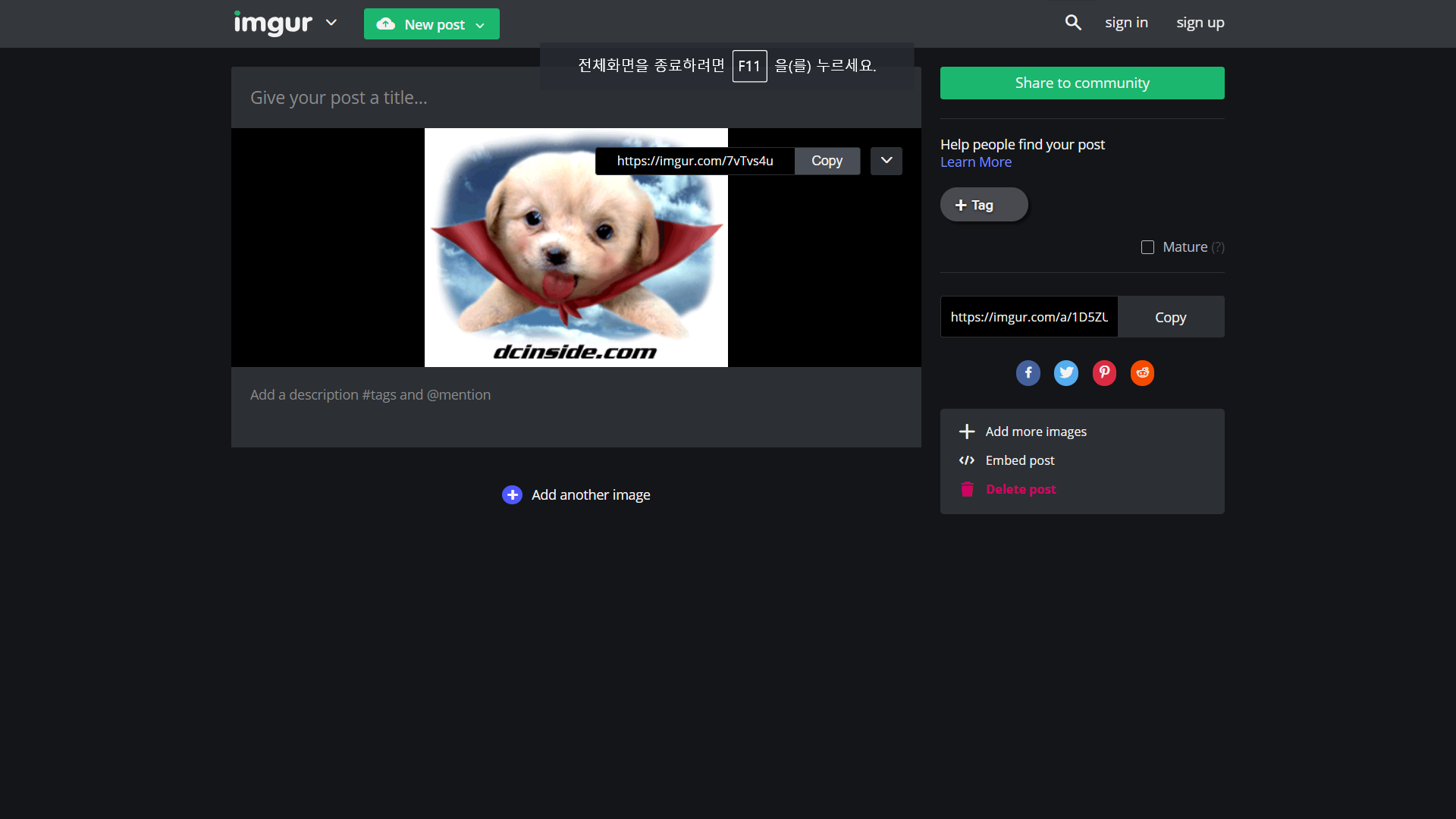Enable the Mature checkbox
The height and width of the screenshot is (819, 1456).
pos(1147,247)
